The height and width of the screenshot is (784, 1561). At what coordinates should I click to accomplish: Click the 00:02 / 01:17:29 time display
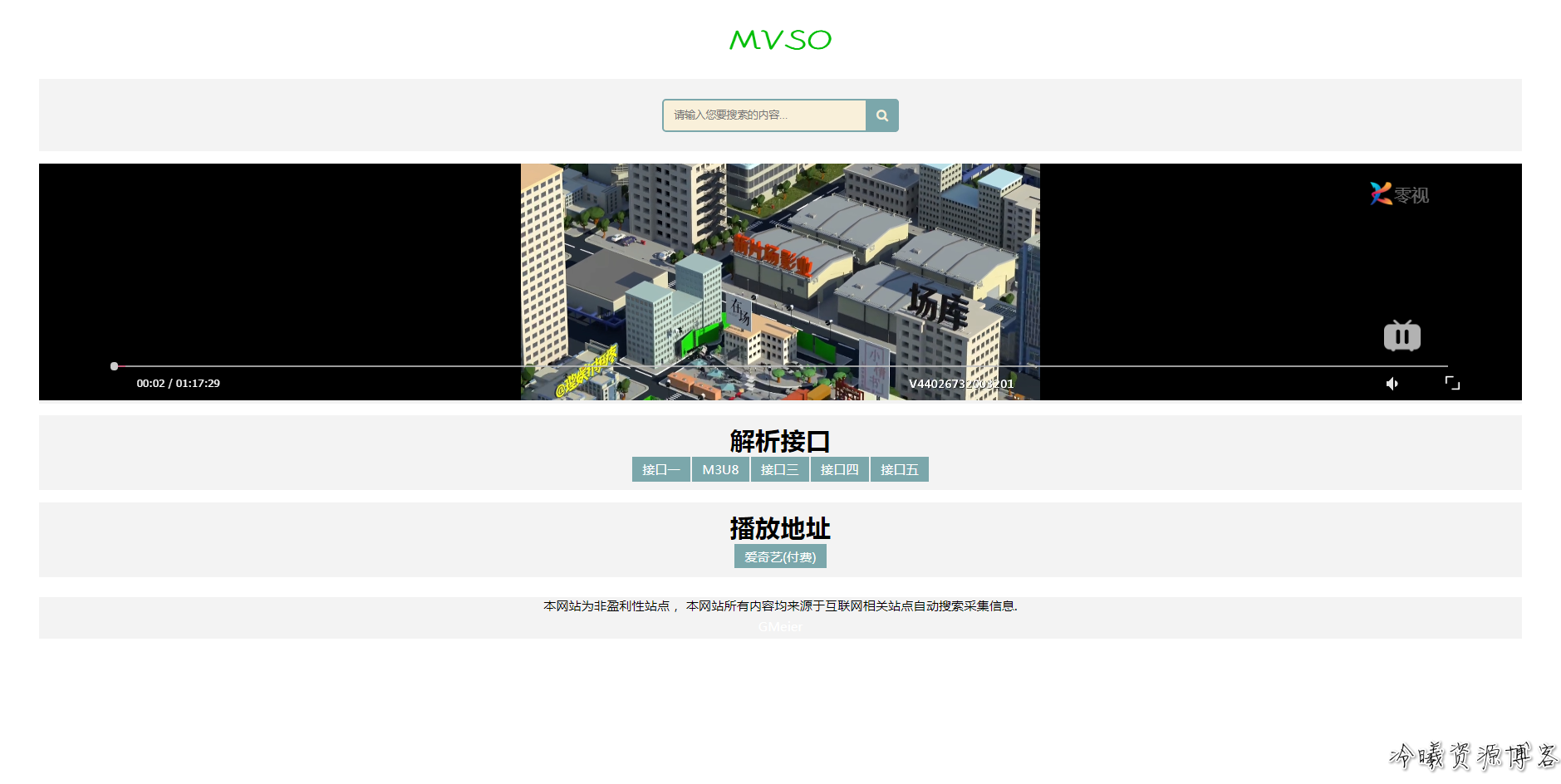[x=178, y=384]
